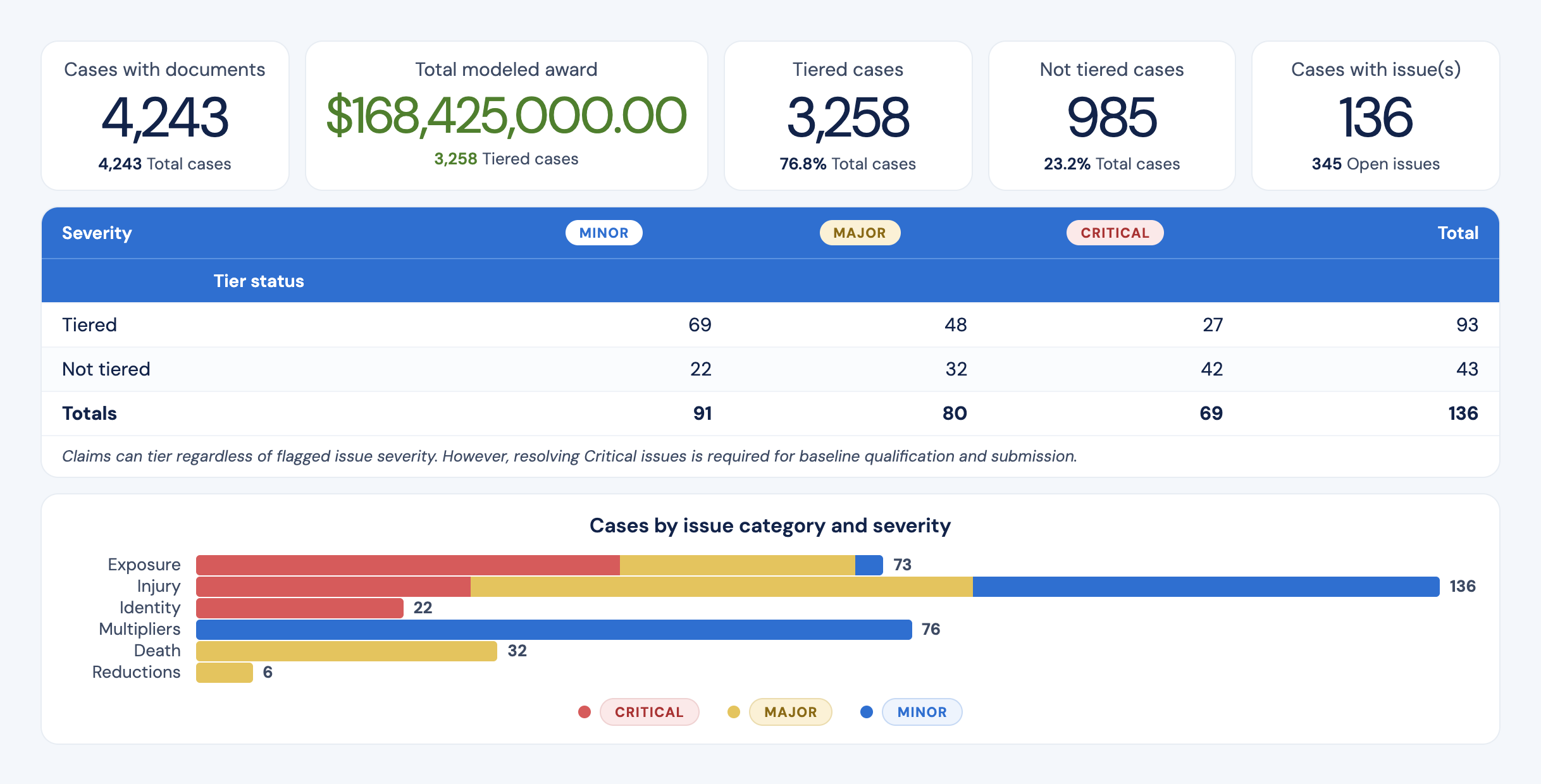1541x784 pixels.
Task: Click the MINOR severity badge in table header
Action: tap(603, 233)
